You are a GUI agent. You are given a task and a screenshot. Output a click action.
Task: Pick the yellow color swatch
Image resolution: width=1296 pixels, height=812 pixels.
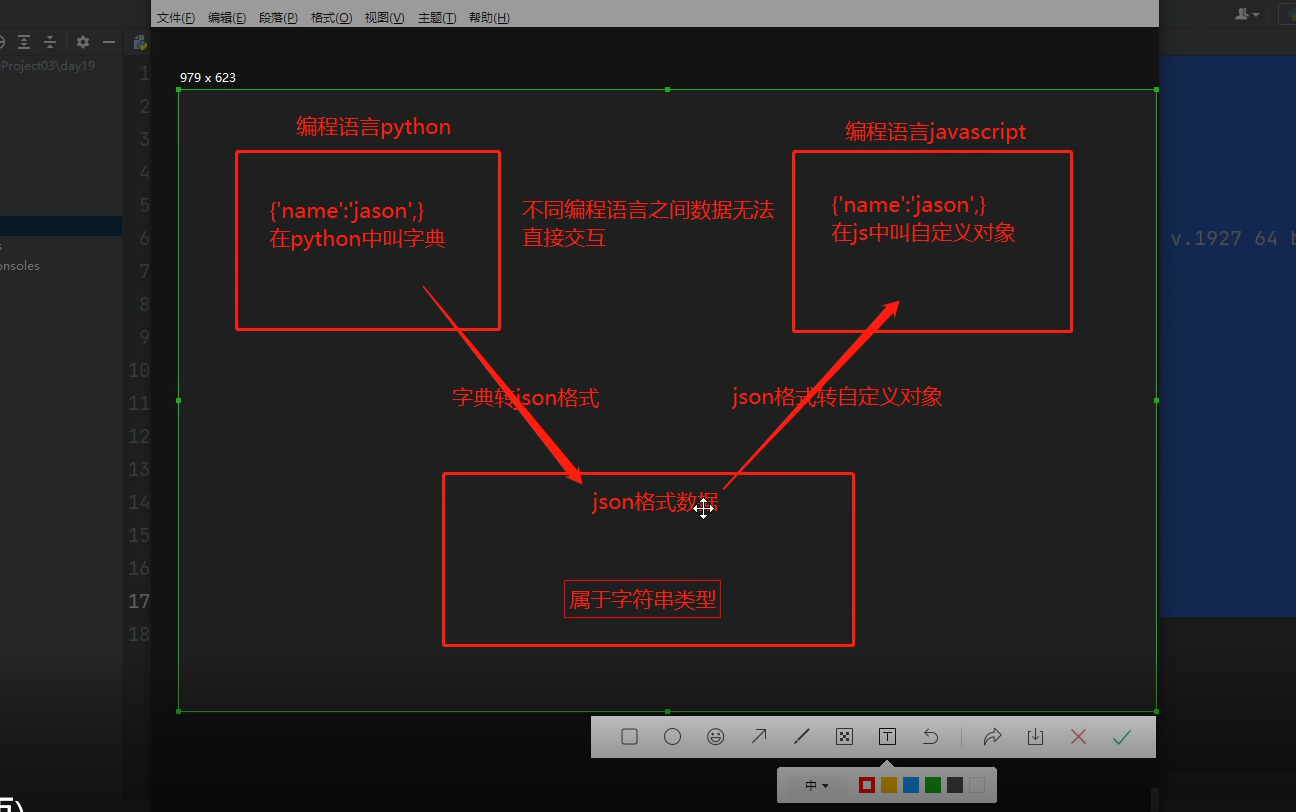click(889, 786)
